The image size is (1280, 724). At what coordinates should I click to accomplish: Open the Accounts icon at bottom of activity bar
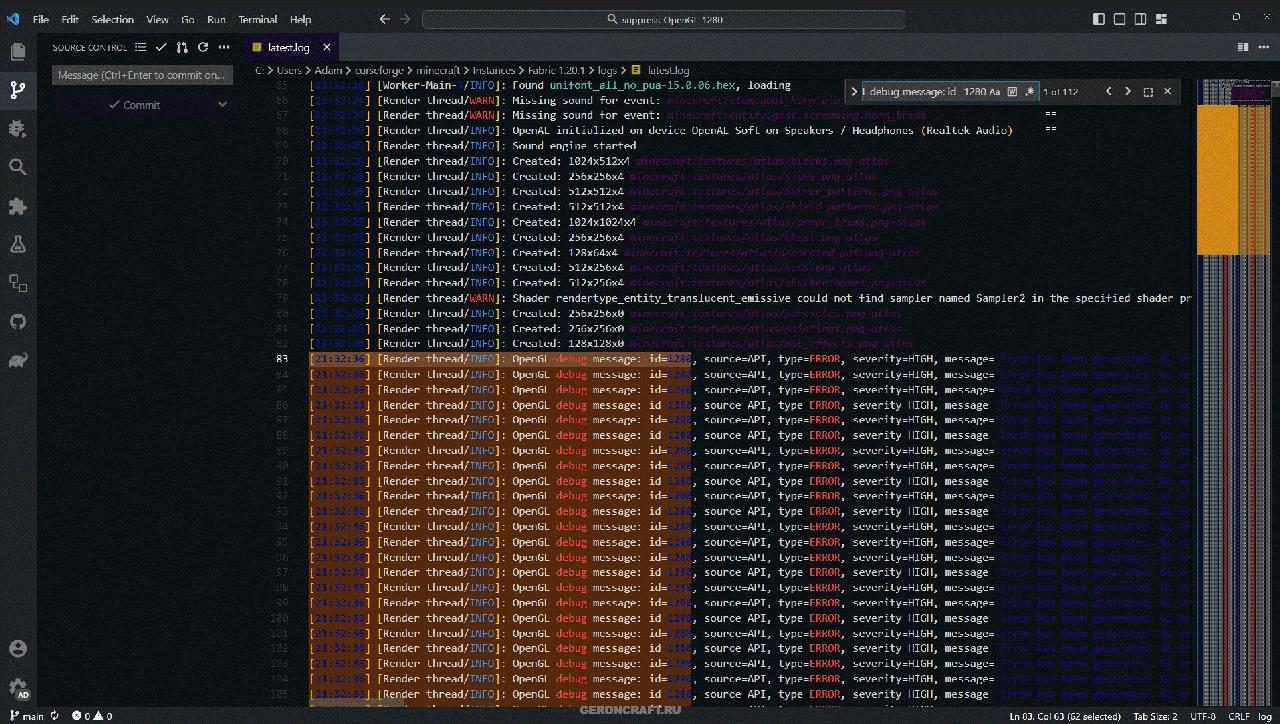(17, 649)
